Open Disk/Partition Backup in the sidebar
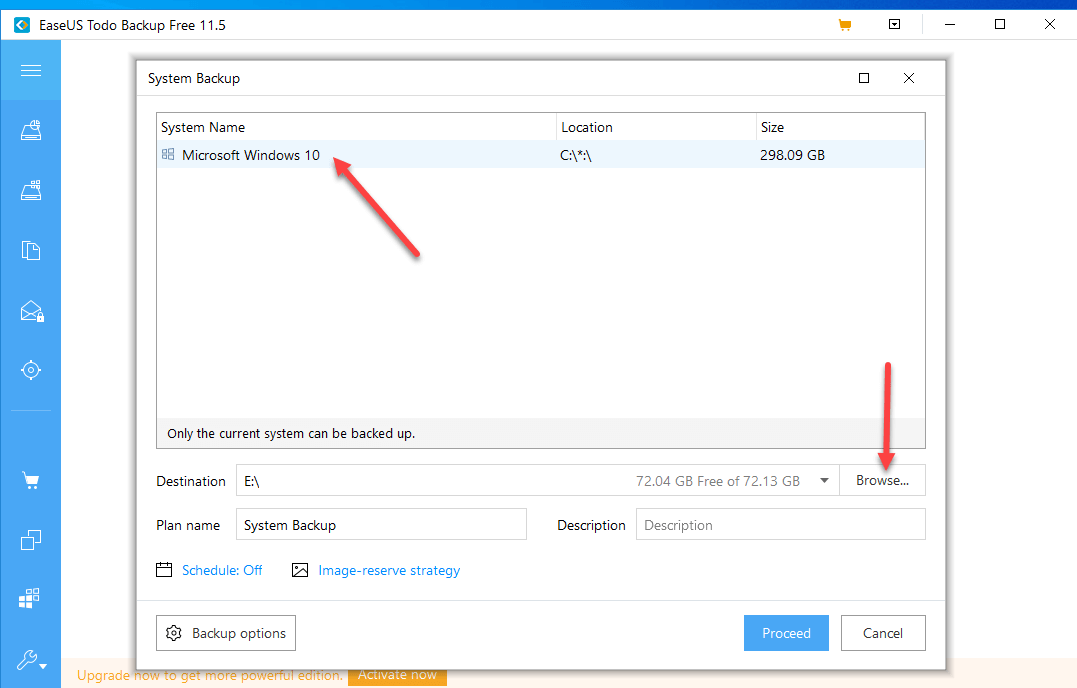The width and height of the screenshot is (1077, 688). (x=31, y=130)
